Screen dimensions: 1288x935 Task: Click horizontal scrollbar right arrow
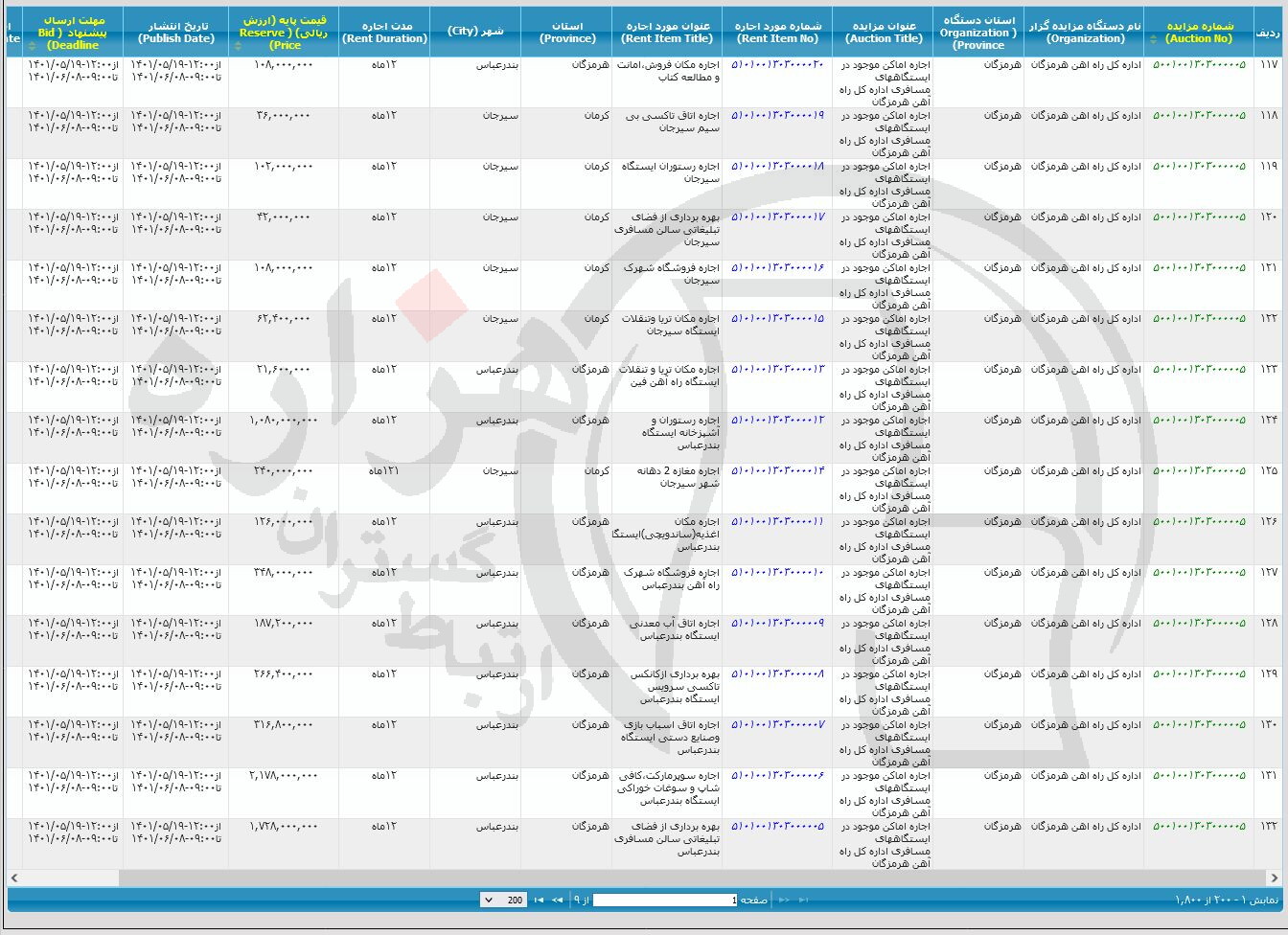[1274, 878]
